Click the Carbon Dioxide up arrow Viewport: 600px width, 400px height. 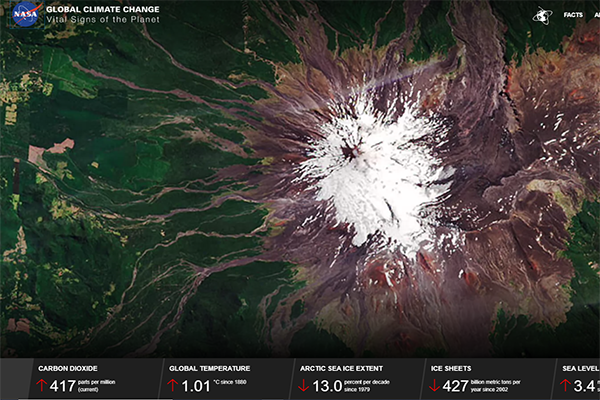point(41,385)
